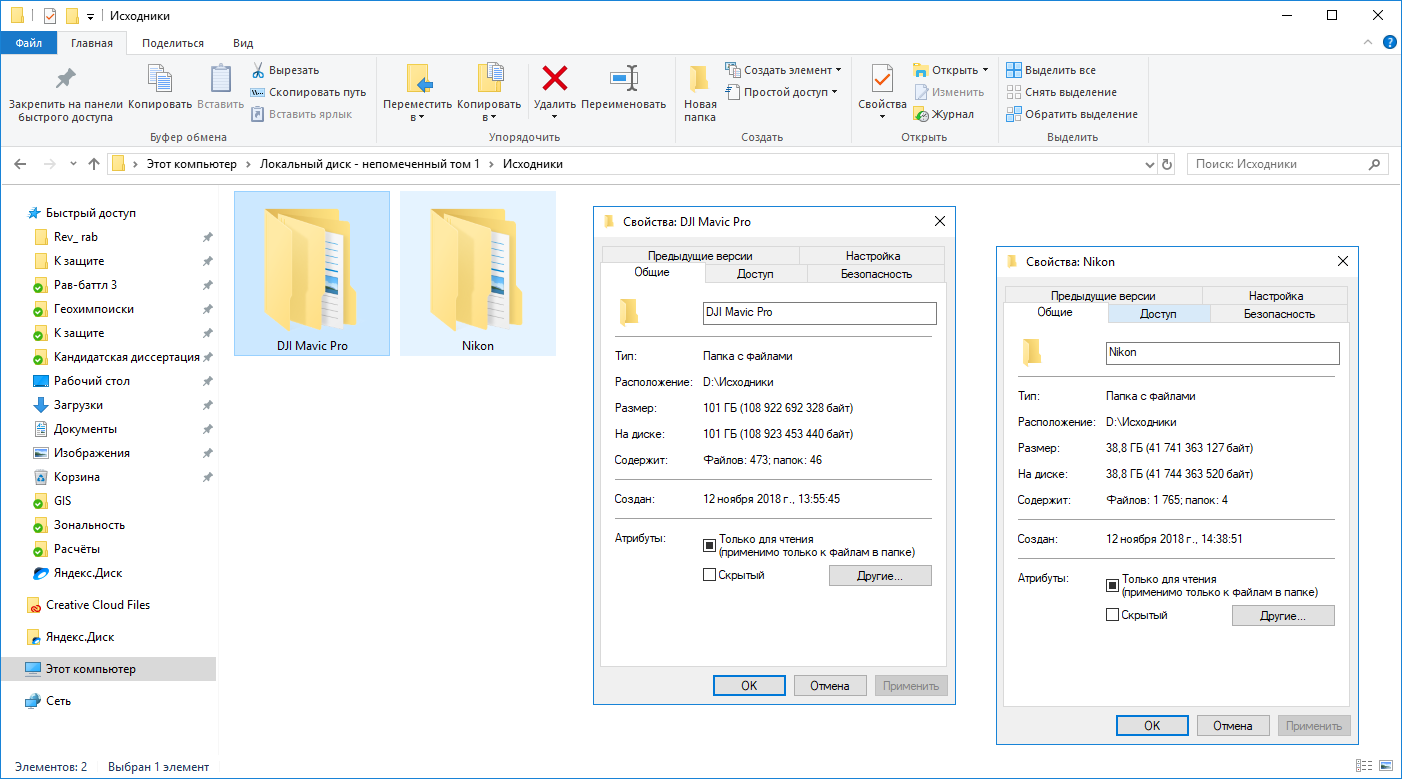1402x779 pixels.
Task: Invert selection with Обратить выделение
Action: (1071, 114)
